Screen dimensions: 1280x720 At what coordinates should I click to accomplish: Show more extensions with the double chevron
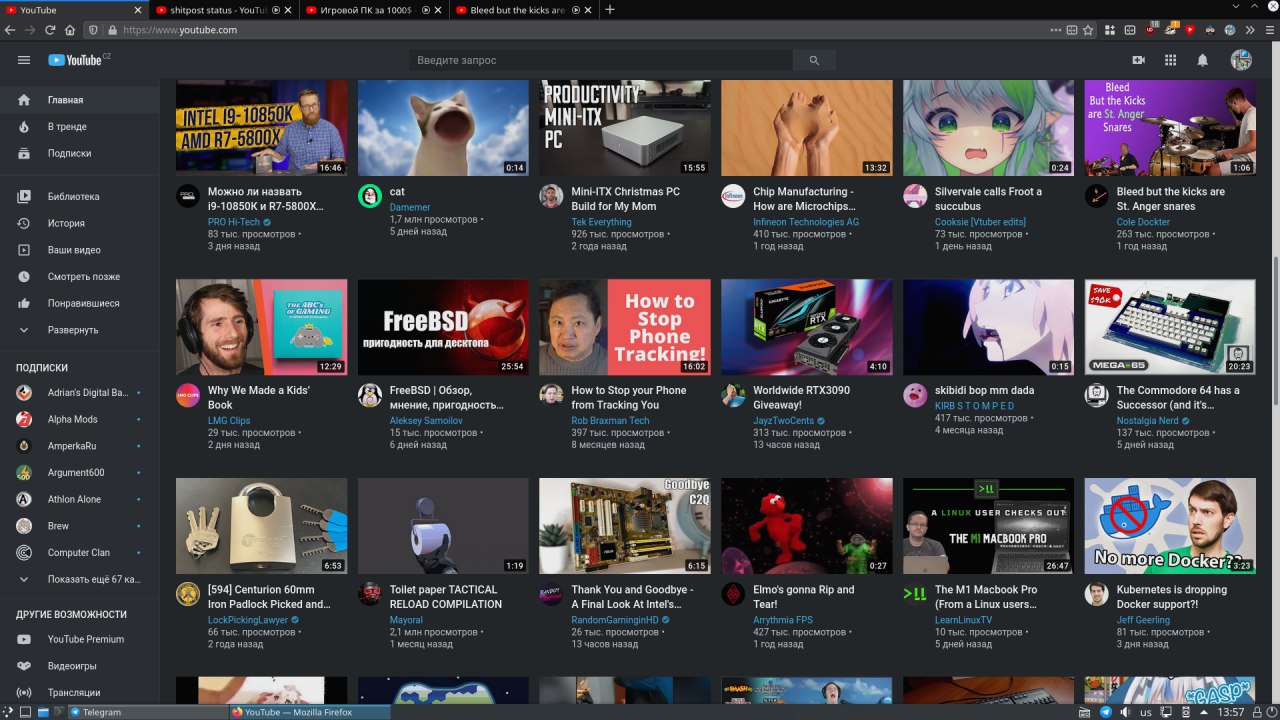point(1250,30)
